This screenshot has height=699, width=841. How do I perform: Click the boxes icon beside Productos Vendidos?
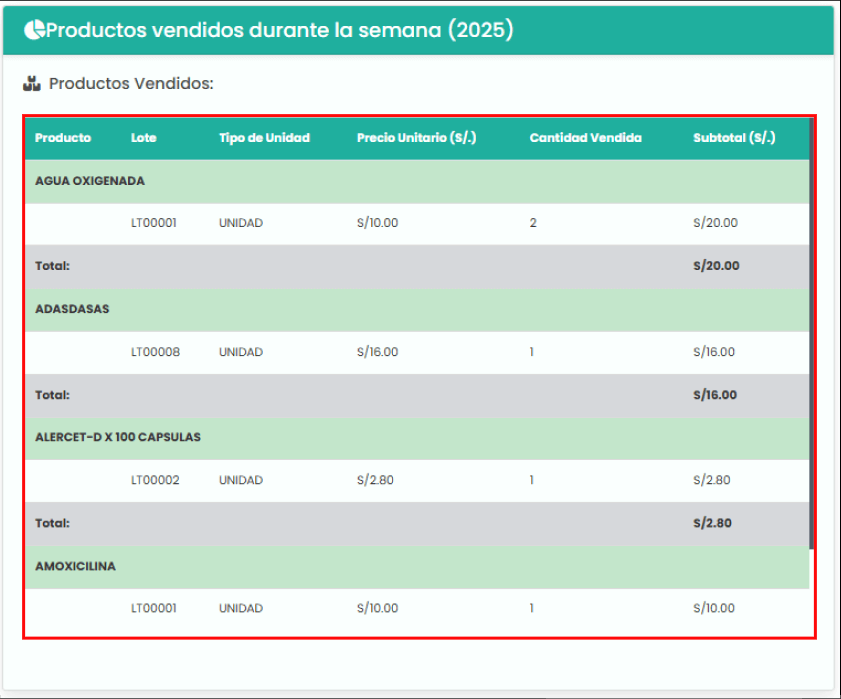click(x=32, y=84)
